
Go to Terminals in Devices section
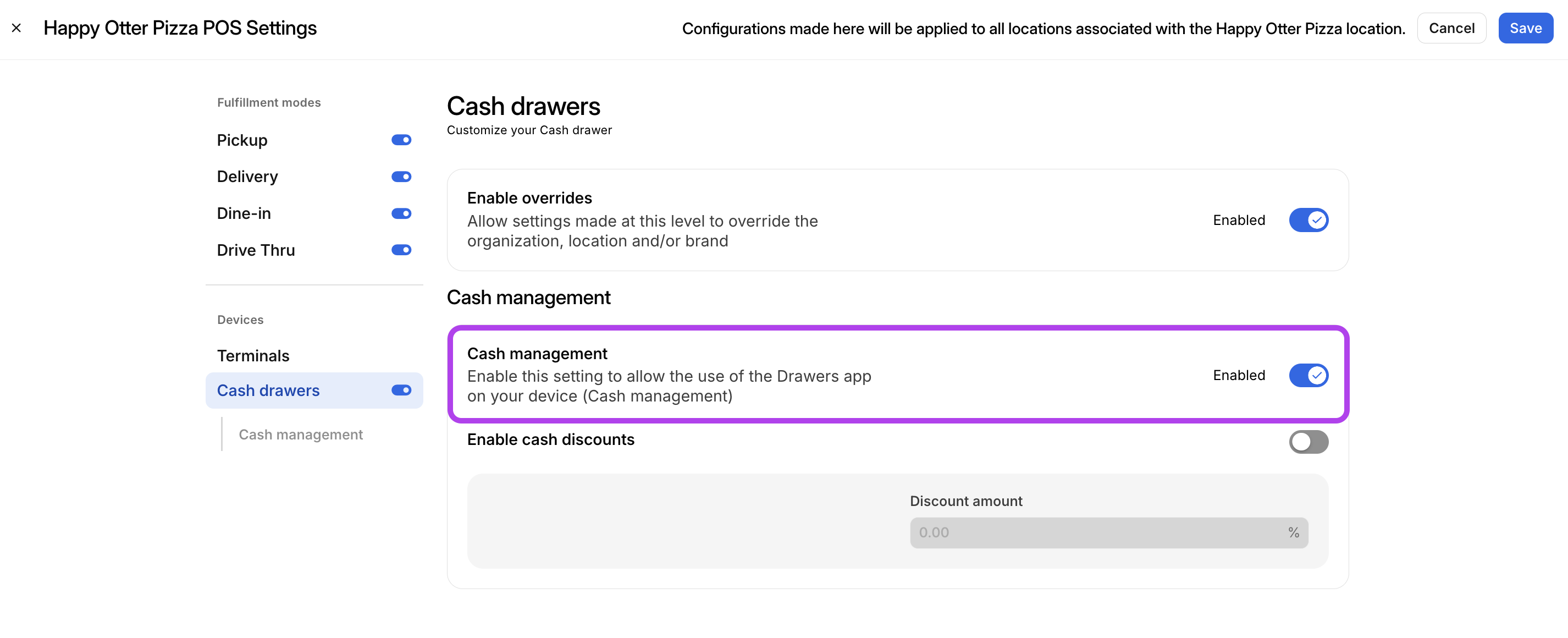[x=253, y=355]
